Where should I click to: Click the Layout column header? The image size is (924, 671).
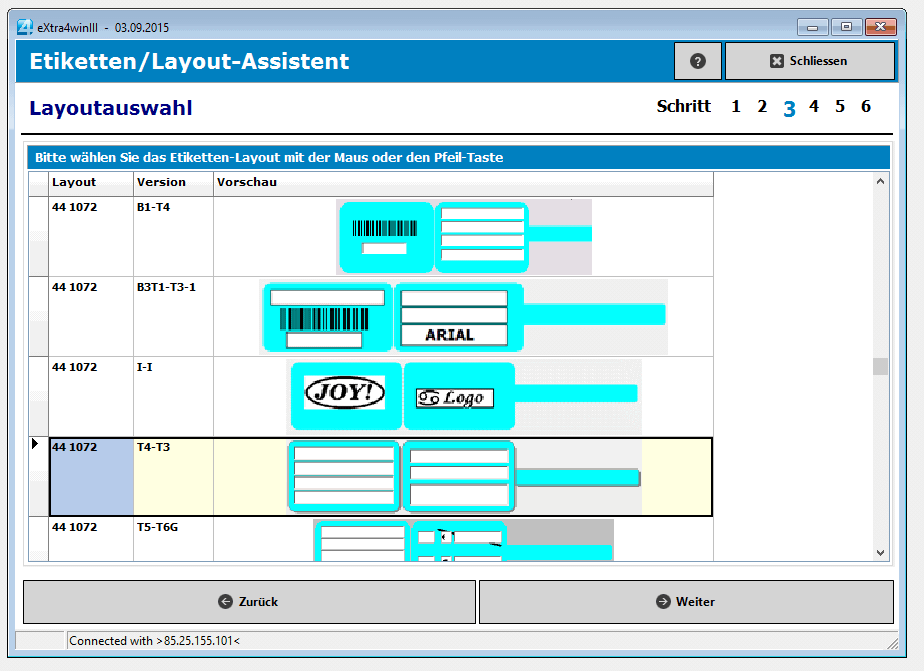pos(90,183)
